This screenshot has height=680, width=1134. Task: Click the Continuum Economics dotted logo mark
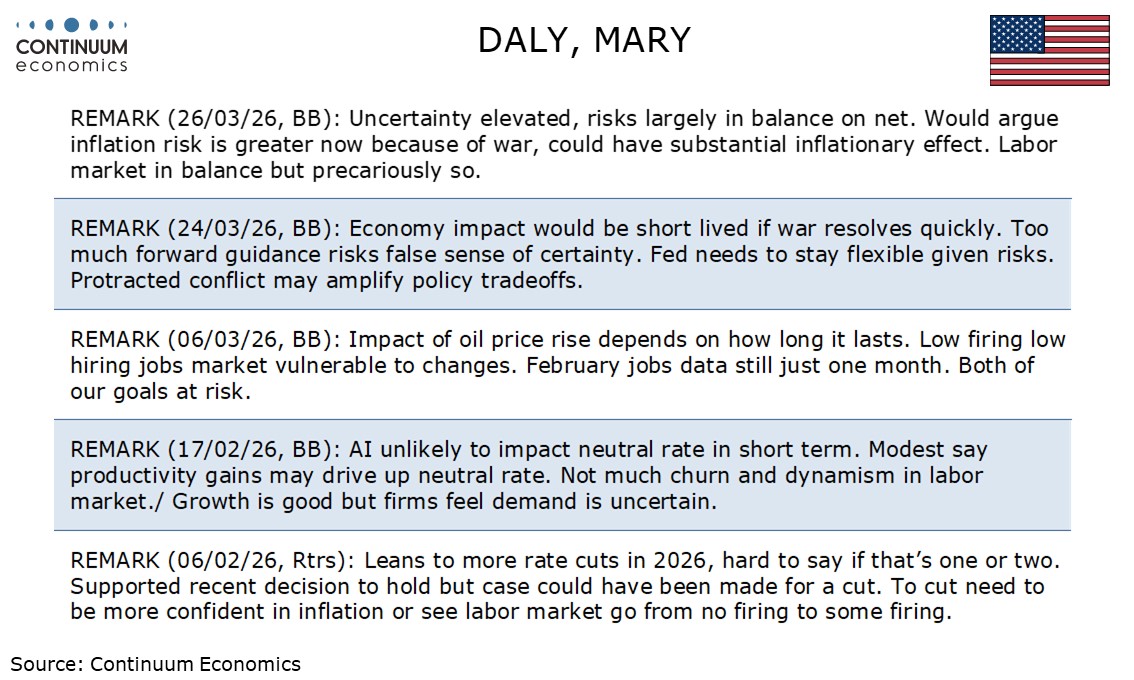(x=71, y=24)
